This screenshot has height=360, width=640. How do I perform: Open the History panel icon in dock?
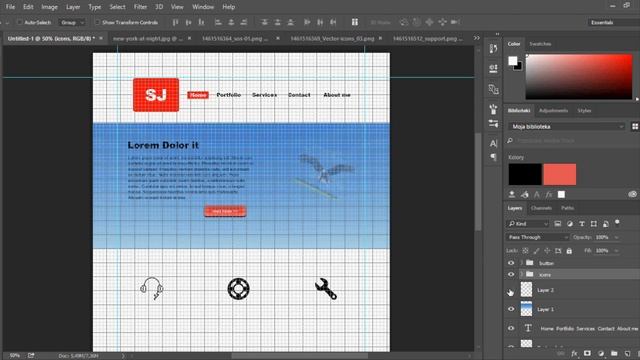(493, 49)
